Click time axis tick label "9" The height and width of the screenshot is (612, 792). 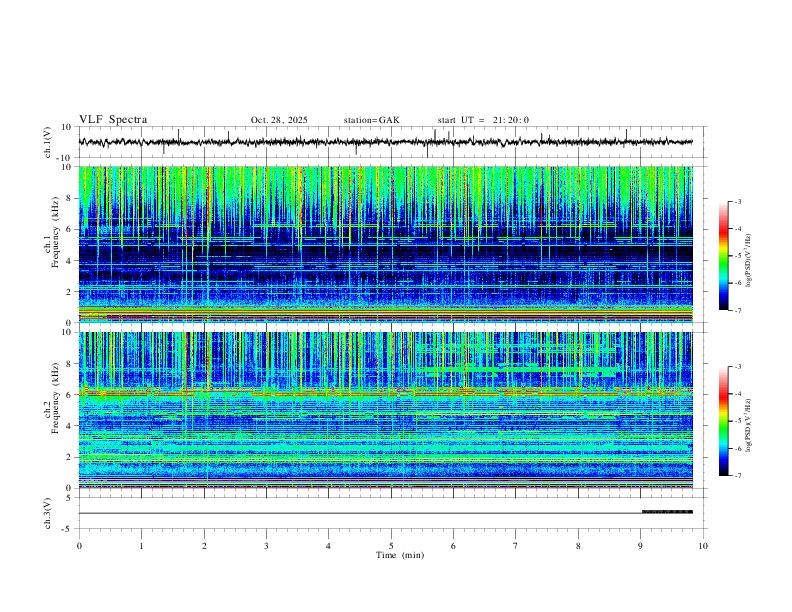[640, 546]
